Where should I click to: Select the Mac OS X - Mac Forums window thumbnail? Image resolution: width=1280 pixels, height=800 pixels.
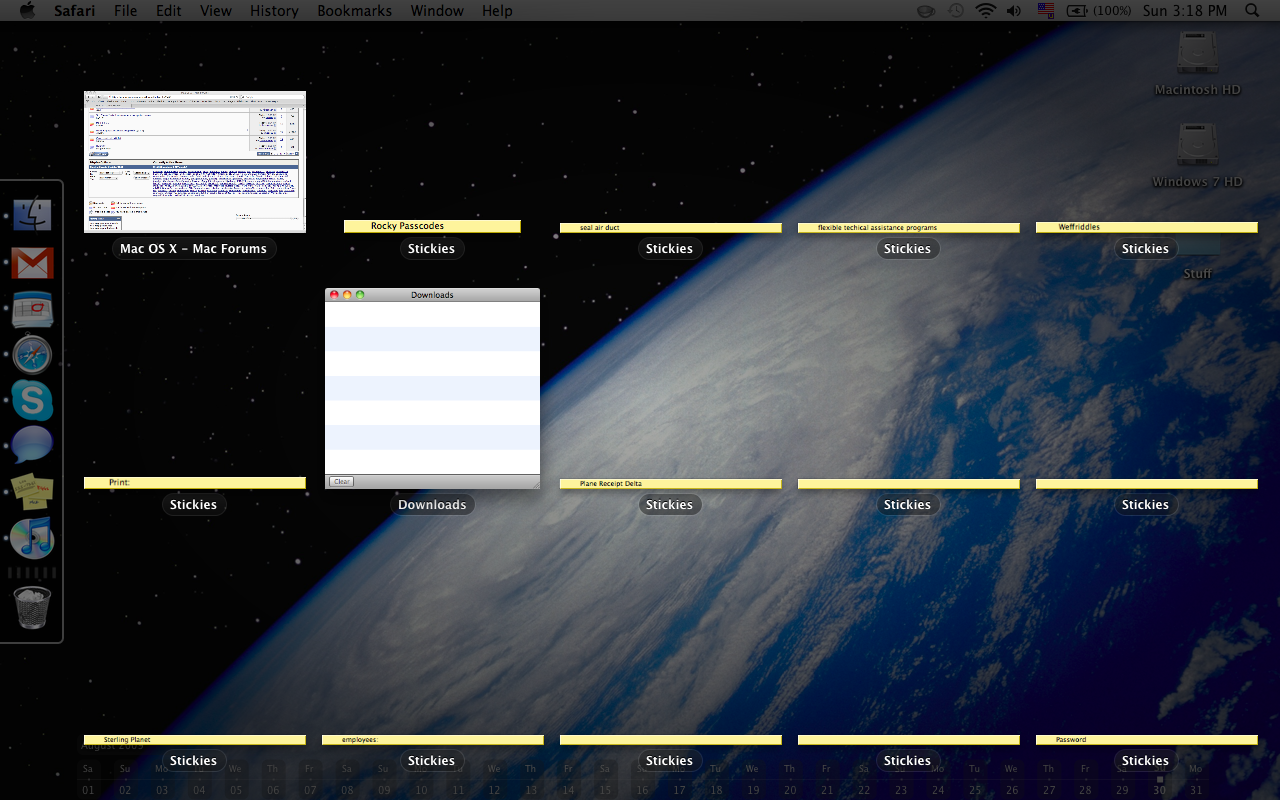(x=195, y=162)
